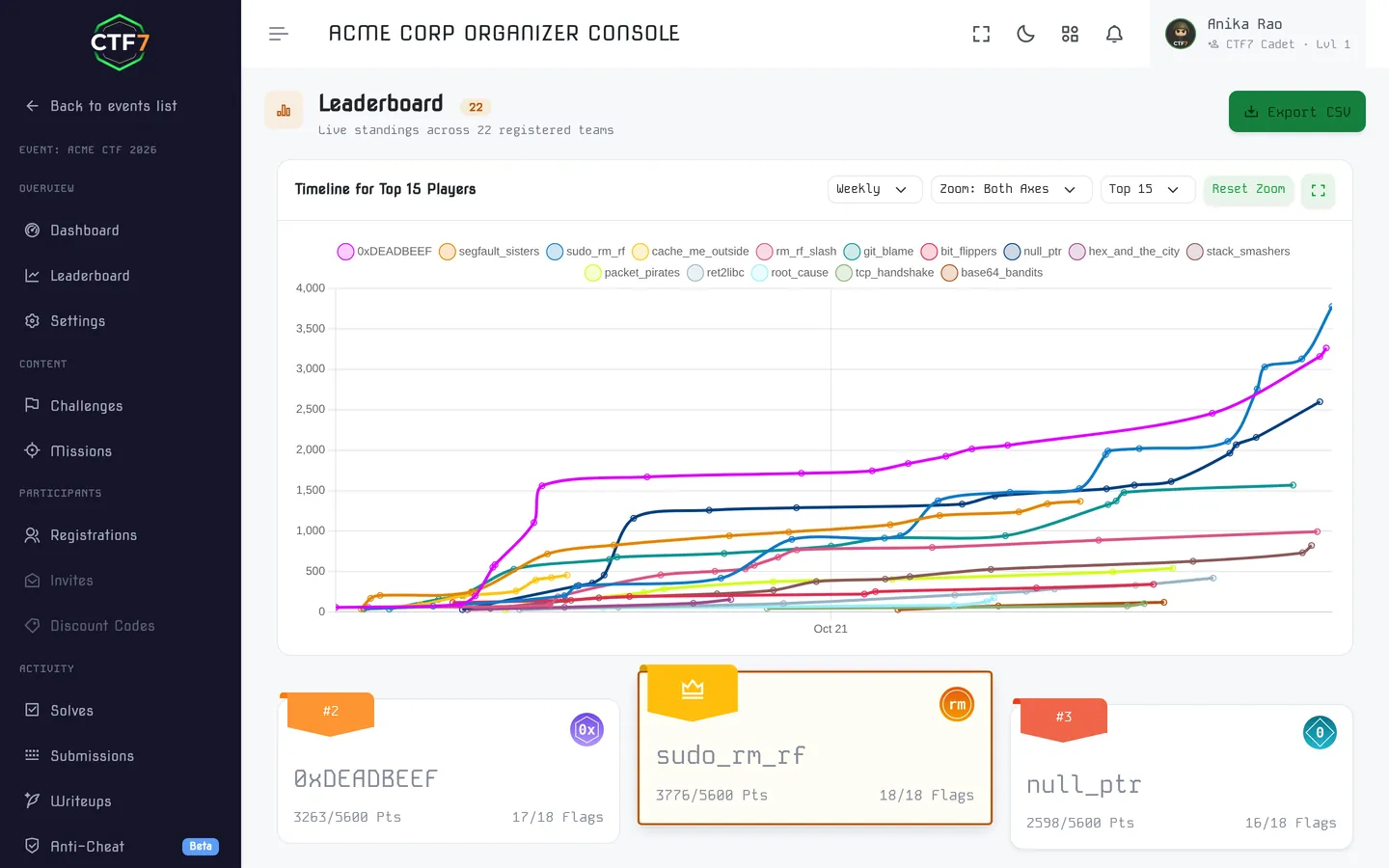Open Anika Rao profile avatar
The height and width of the screenshot is (868, 1389).
(x=1181, y=34)
